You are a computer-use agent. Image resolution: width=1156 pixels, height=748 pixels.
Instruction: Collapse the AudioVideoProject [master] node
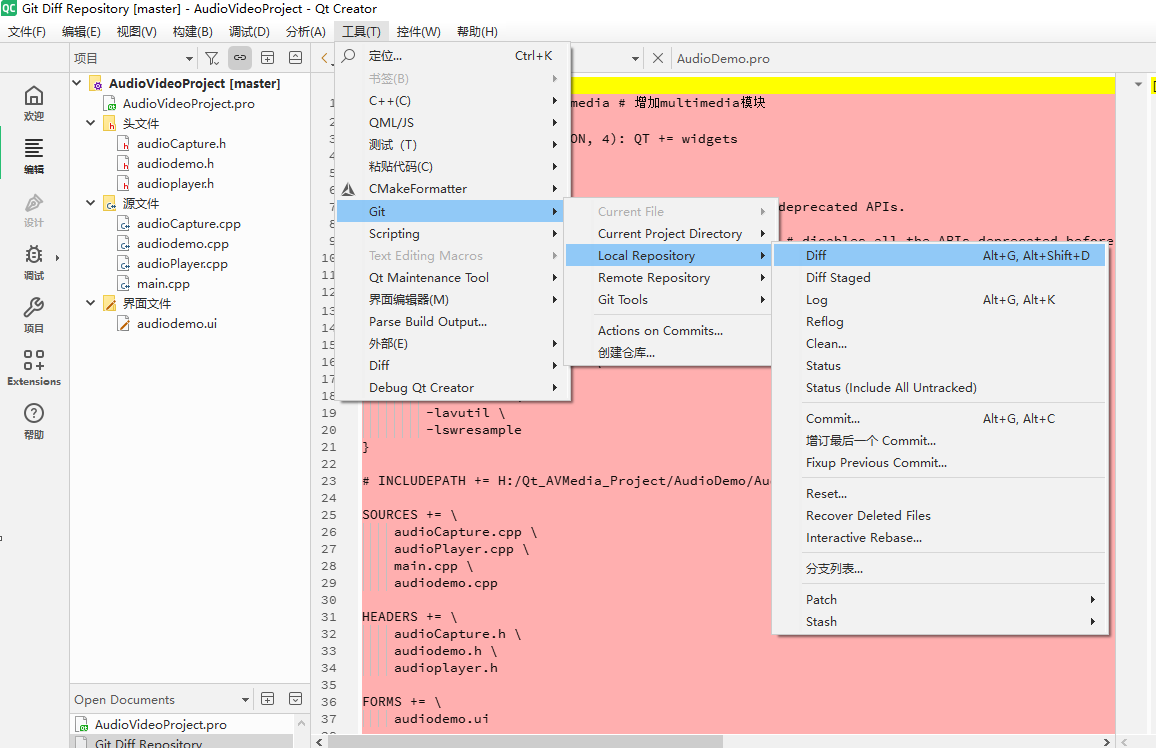(x=77, y=83)
